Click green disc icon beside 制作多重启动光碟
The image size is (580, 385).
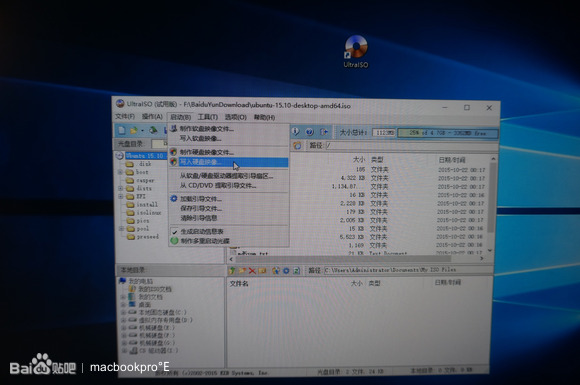click(174, 241)
